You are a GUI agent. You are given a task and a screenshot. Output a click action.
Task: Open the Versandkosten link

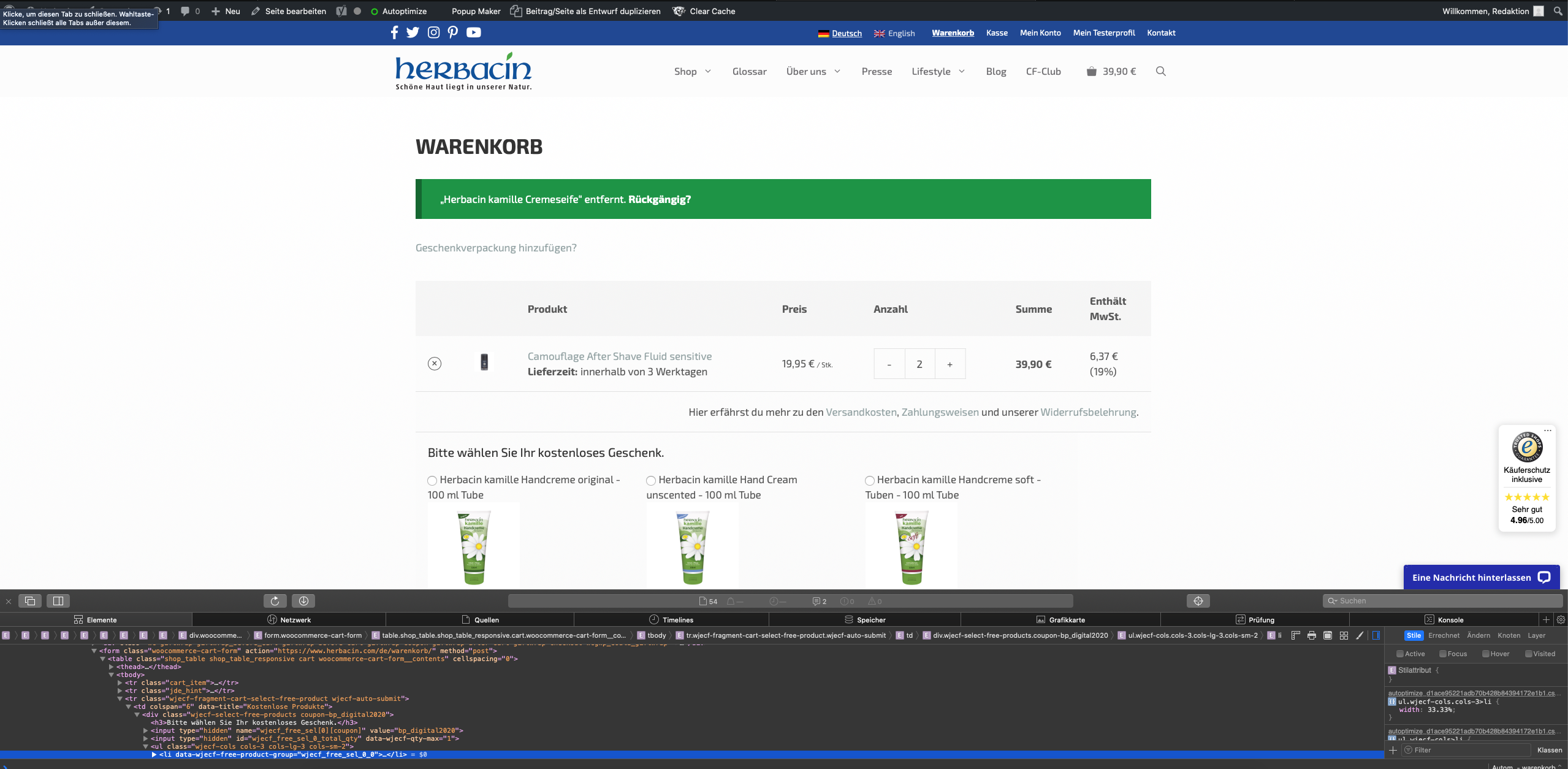coord(861,412)
